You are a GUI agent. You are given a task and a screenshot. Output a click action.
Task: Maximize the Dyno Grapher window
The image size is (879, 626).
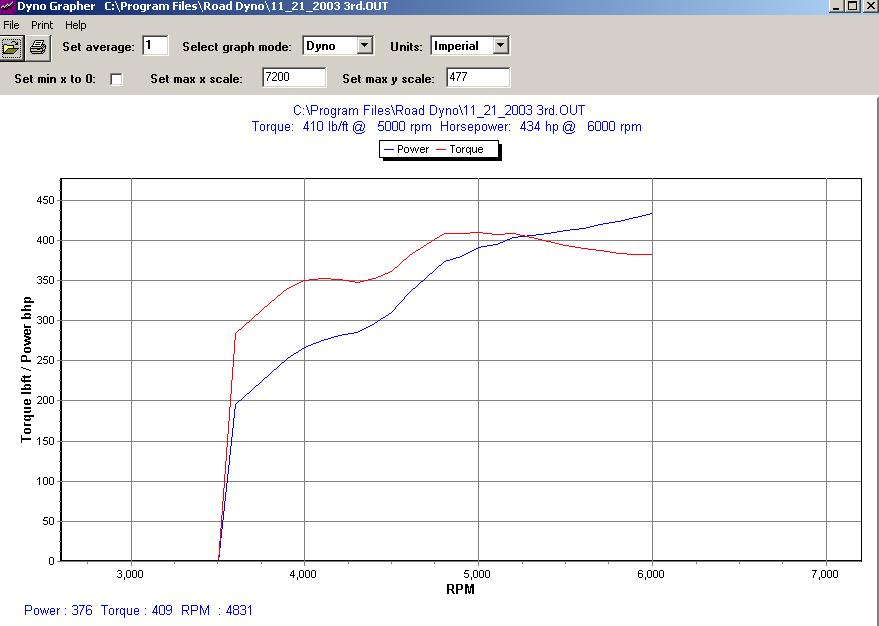pyautogui.click(x=851, y=6)
